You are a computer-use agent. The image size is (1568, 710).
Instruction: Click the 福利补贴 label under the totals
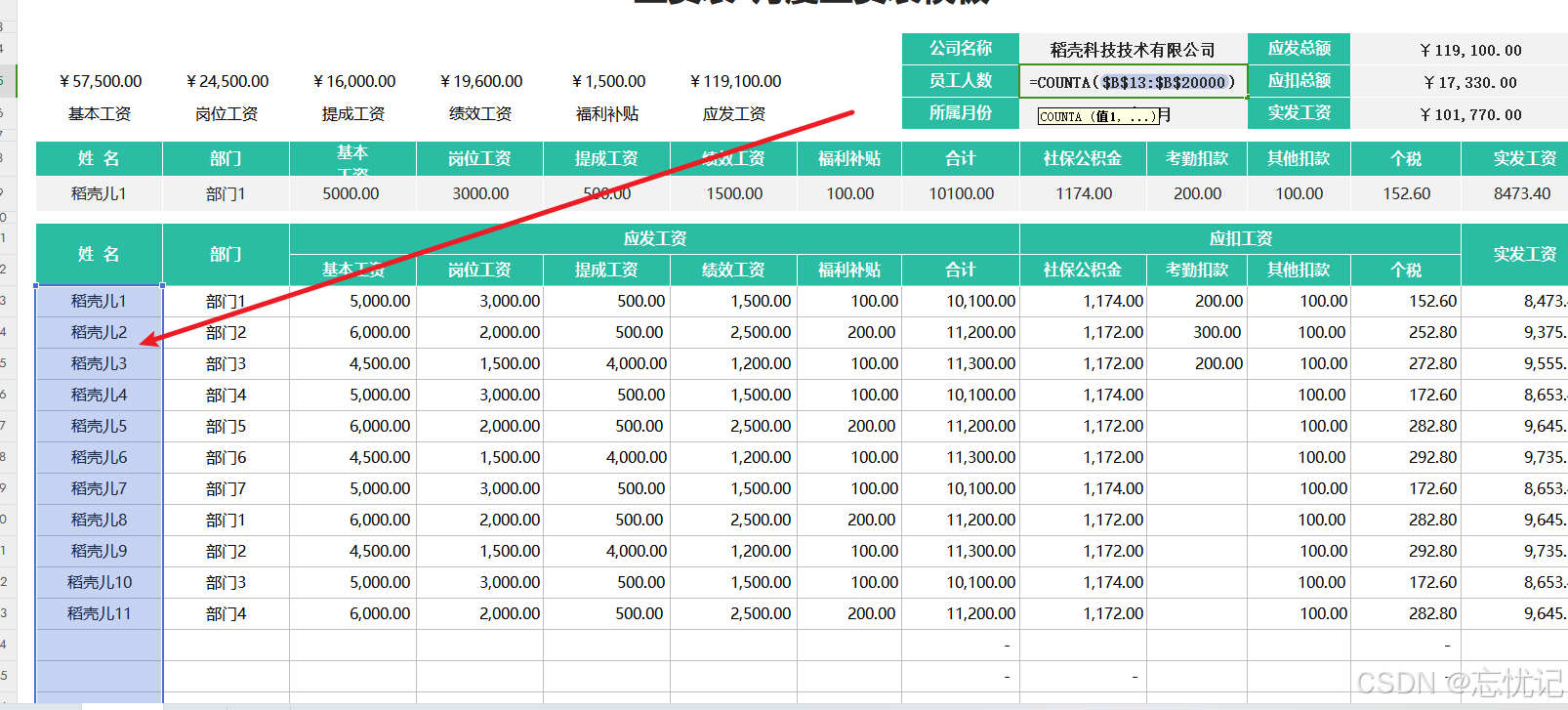[x=607, y=114]
